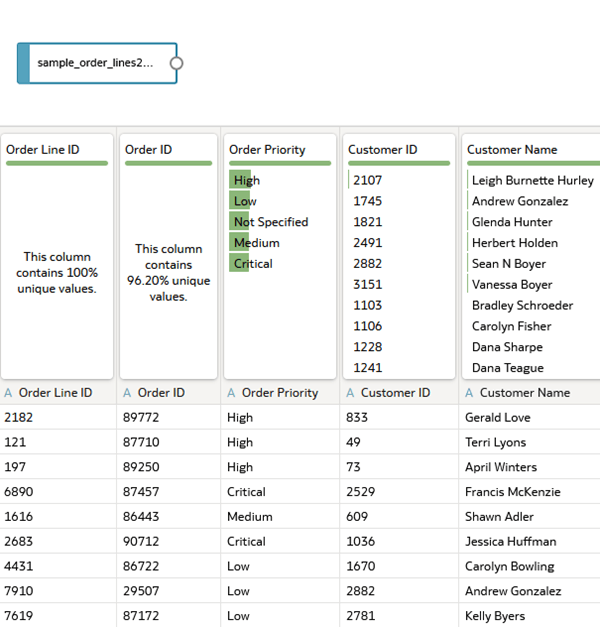Viewport: 600px width, 627px height.
Task: Select the High value in Order Priority tile
Action: (x=247, y=180)
